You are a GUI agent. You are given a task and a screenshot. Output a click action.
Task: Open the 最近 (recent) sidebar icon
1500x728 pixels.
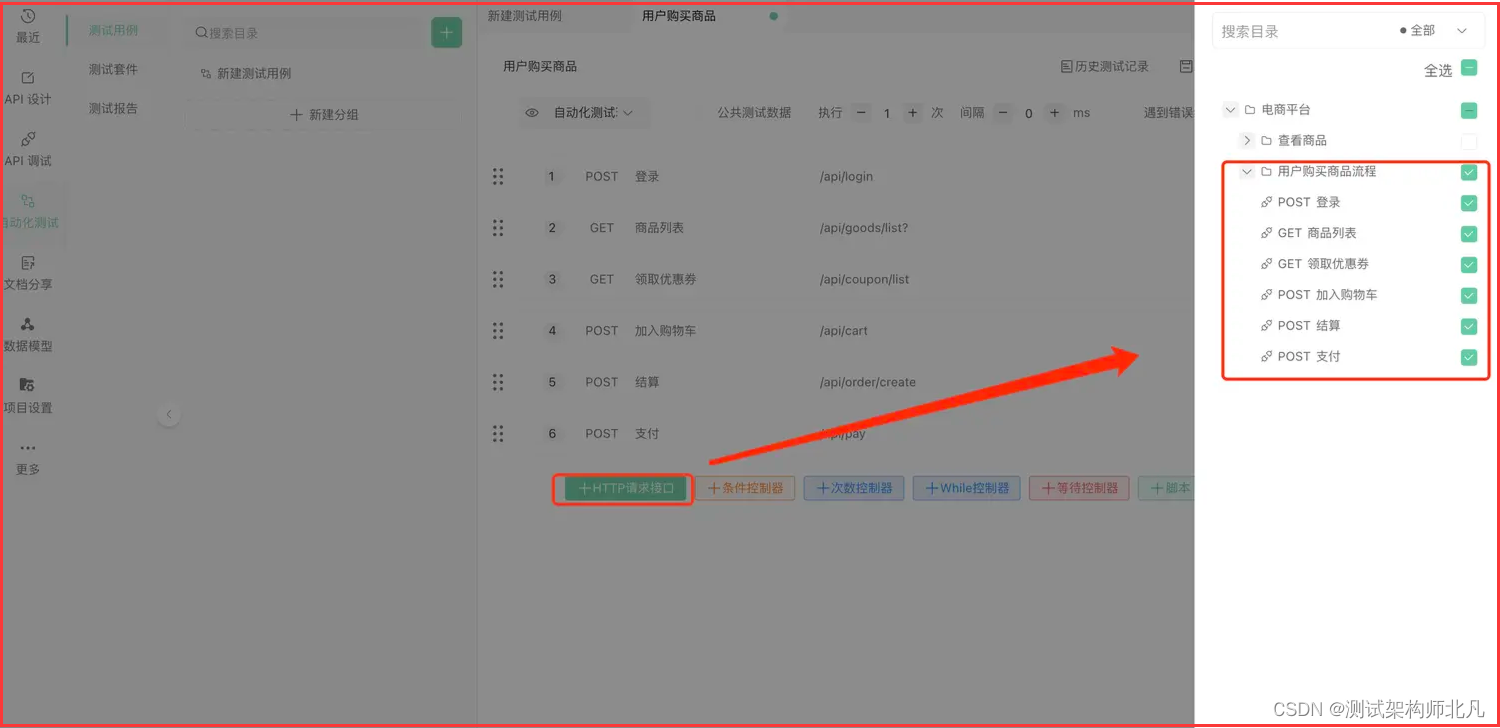point(28,17)
